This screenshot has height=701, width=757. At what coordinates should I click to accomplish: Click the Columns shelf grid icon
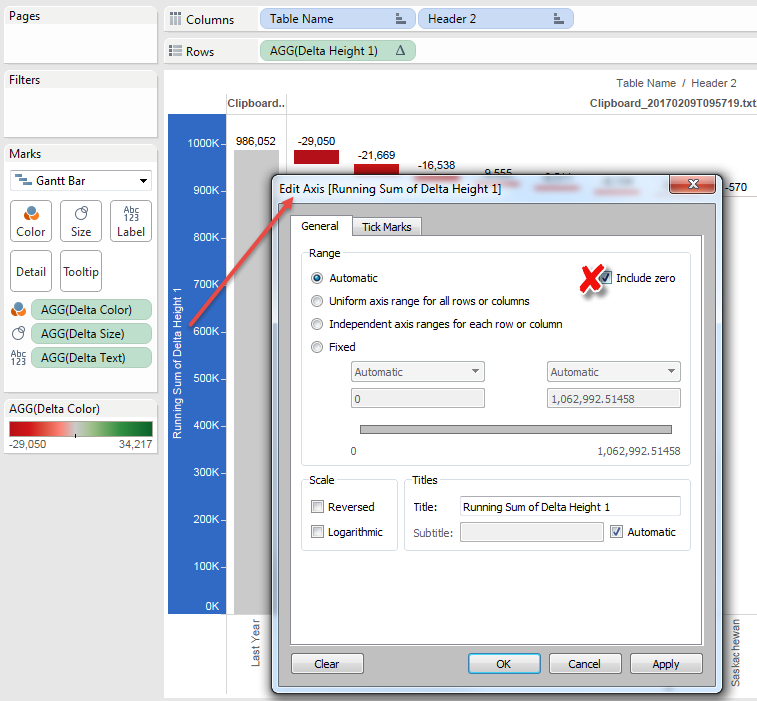(x=175, y=19)
